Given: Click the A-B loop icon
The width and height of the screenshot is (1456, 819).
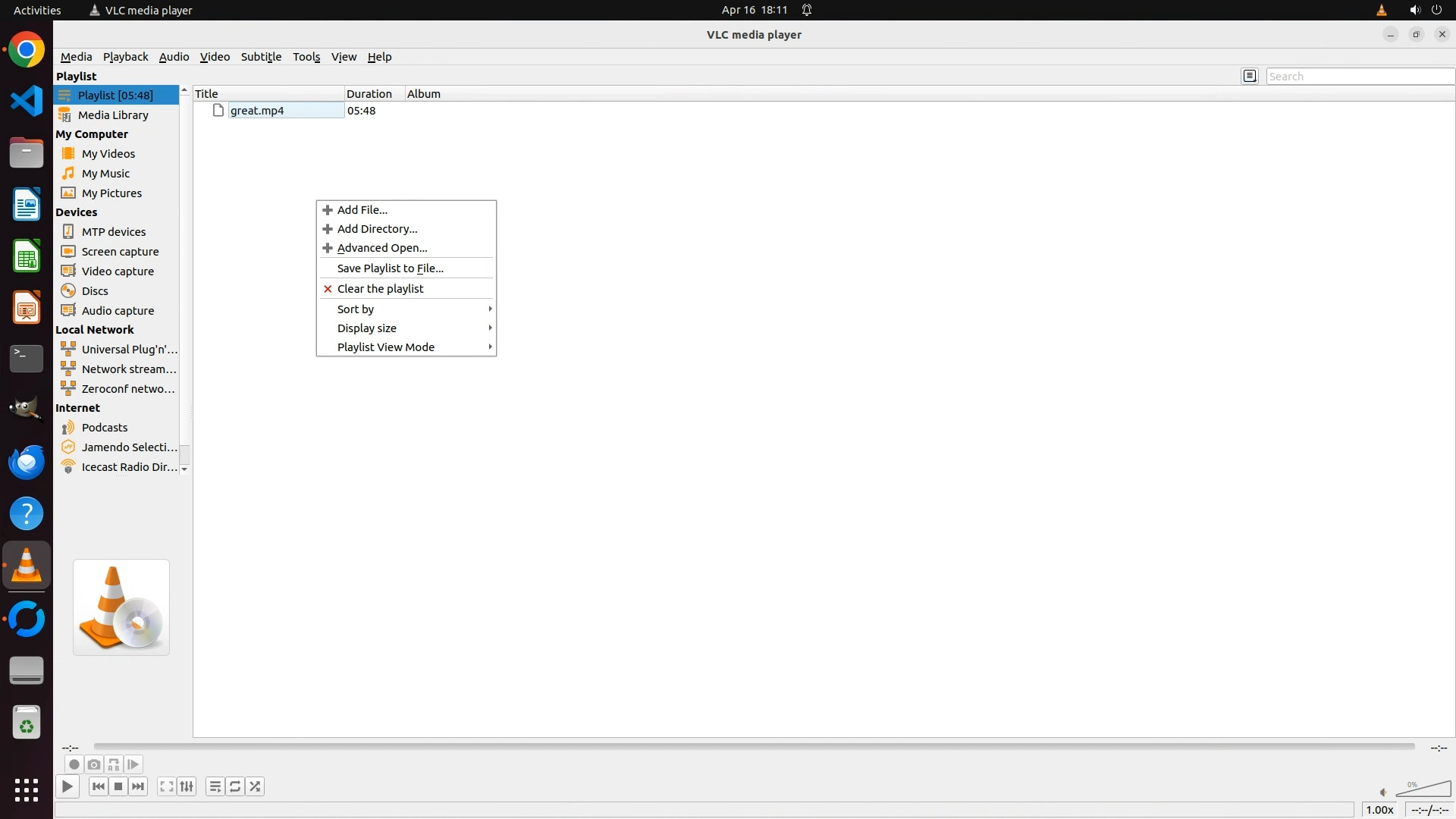Looking at the screenshot, I should (x=114, y=764).
